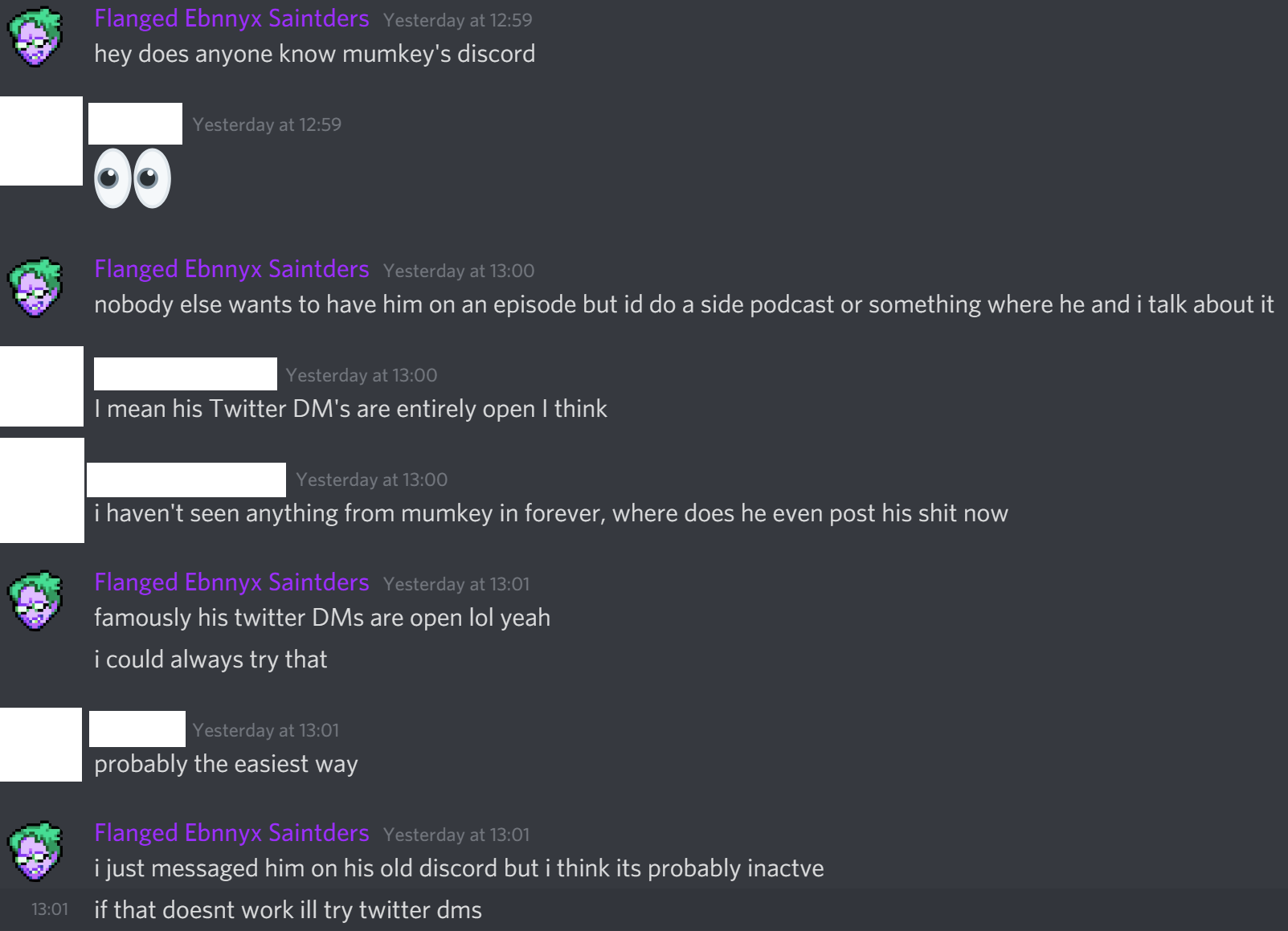The height and width of the screenshot is (931, 1288).
Task: Open redacted avatar beside haven't seen anything from mumkey
Action: pos(42,490)
